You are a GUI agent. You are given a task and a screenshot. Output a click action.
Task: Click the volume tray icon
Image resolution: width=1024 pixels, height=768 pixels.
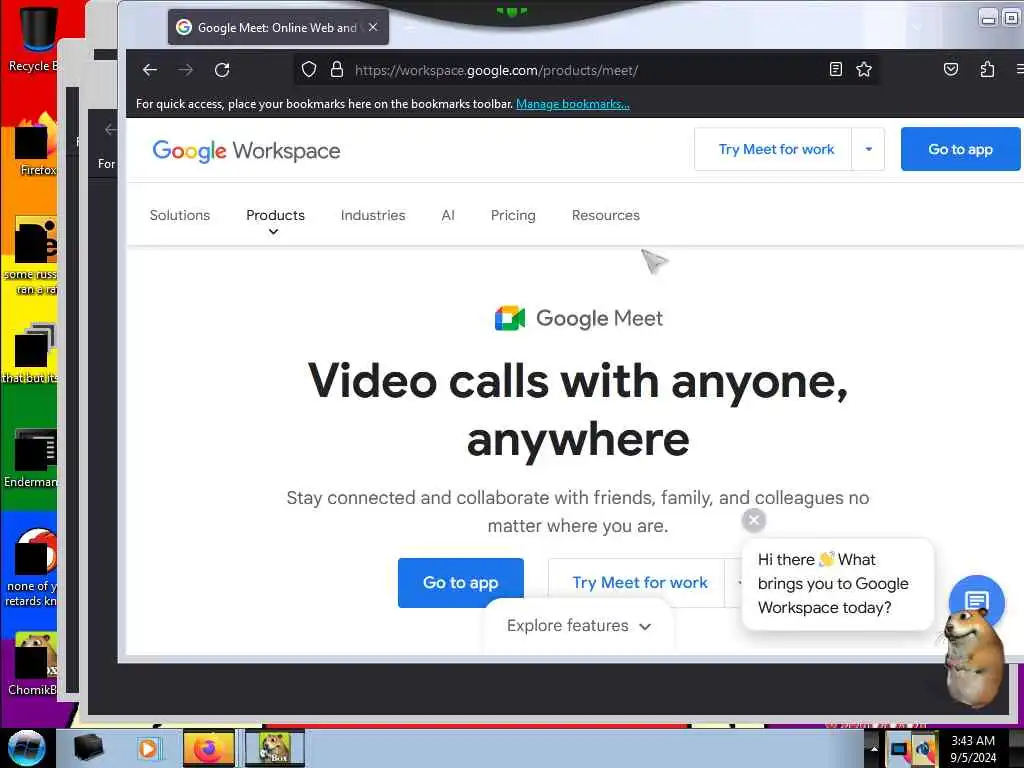pos(925,749)
